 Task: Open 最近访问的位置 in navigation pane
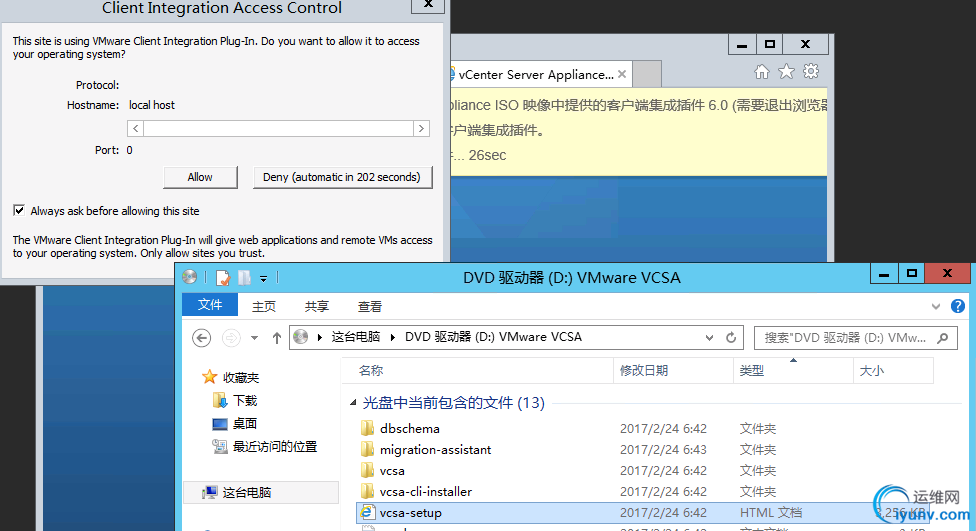coord(275,447)
